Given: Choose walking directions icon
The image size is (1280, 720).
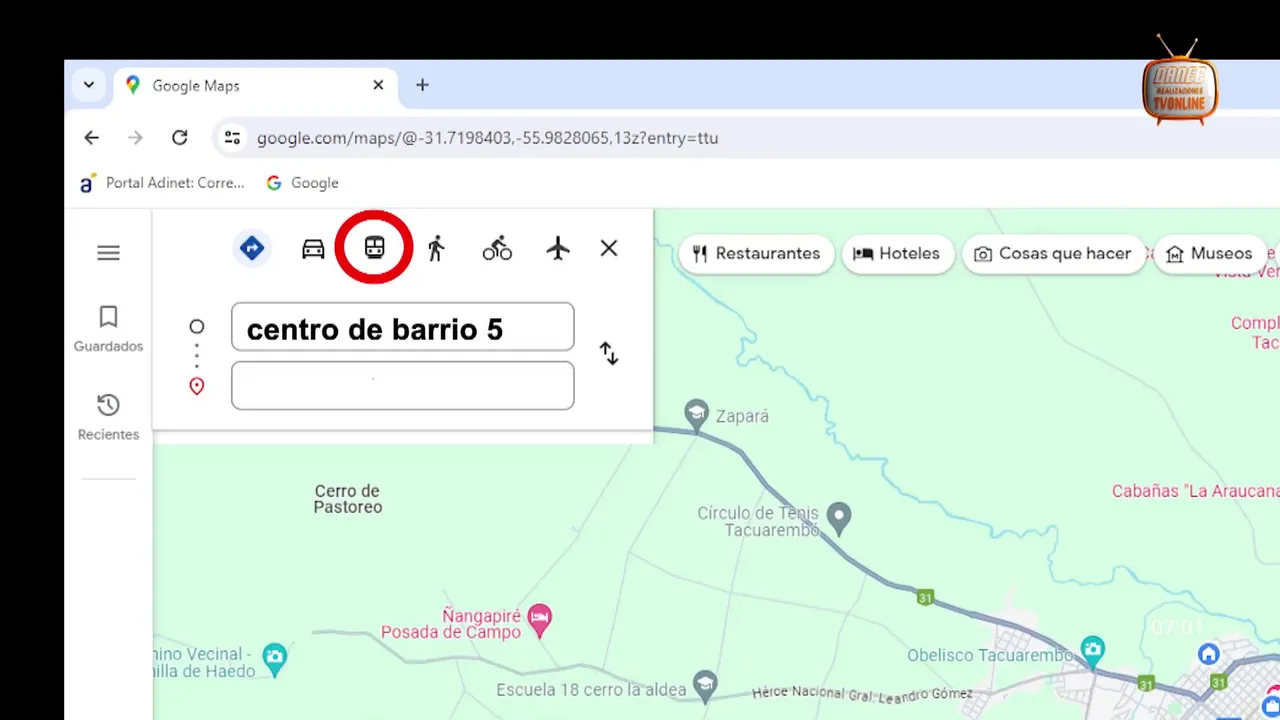Looking at the screenshot, I should pos(436,249).
